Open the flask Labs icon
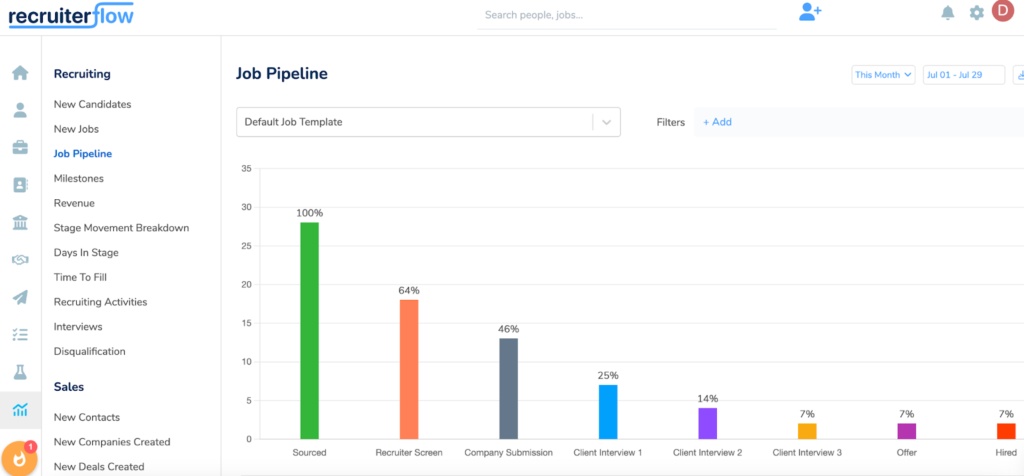Image resolution: width=1024 pixels, height=476 pixels. coord(20,372)
